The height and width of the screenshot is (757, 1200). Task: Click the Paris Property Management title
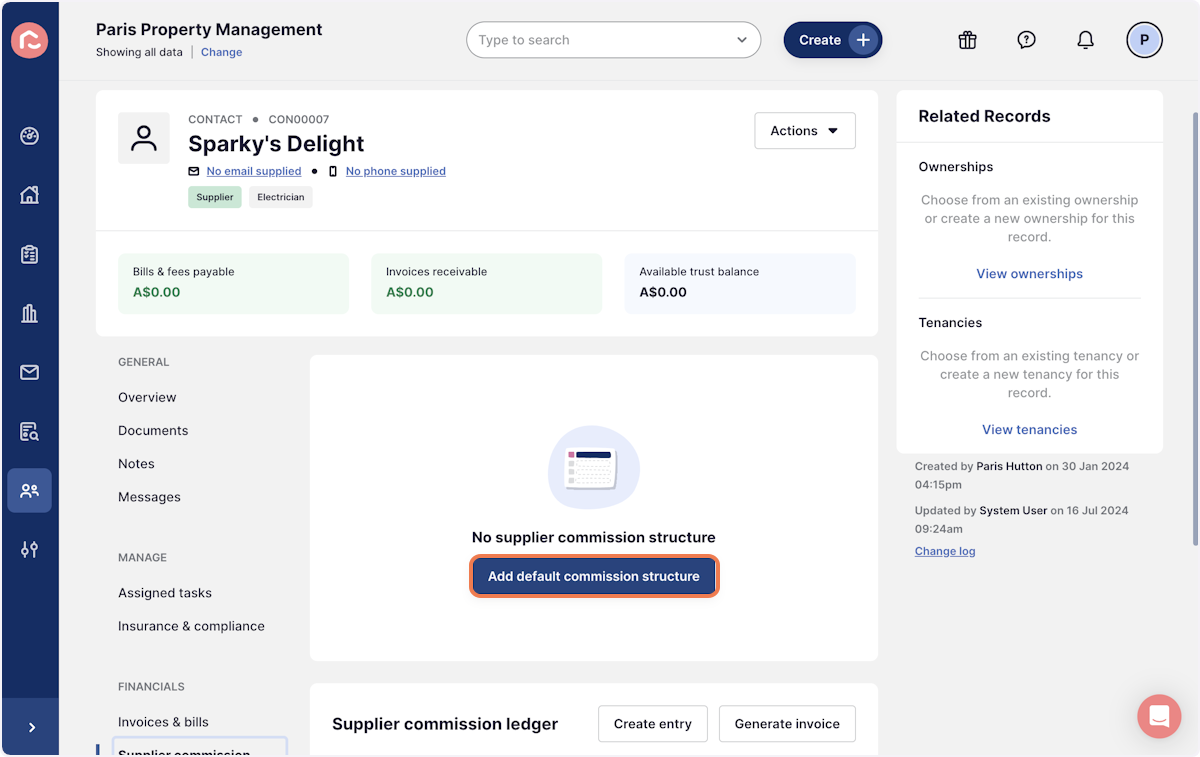(x=209, y=29)
